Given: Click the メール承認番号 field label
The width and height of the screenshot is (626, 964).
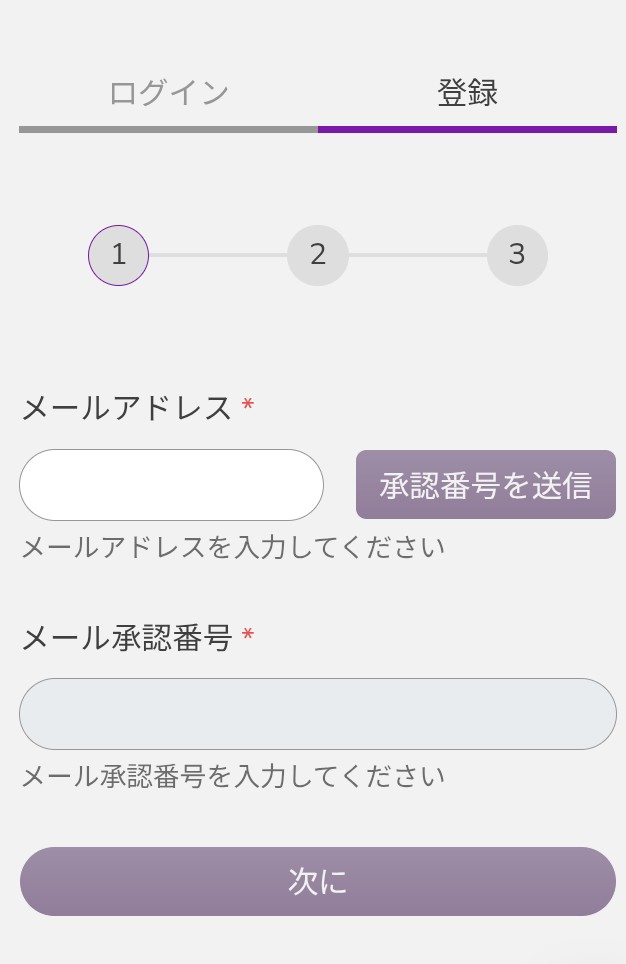Looking at the screenshot, I should [127, 637].
